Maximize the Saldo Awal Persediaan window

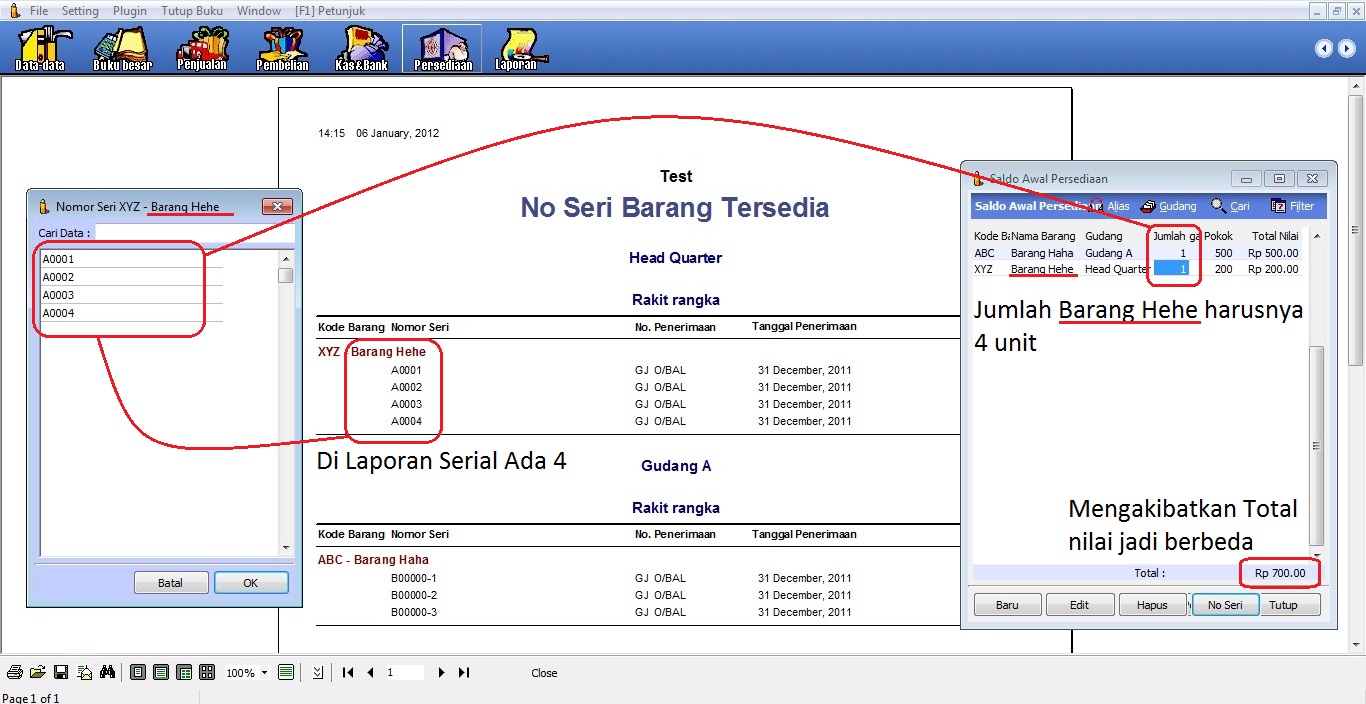pos(1279,179)
